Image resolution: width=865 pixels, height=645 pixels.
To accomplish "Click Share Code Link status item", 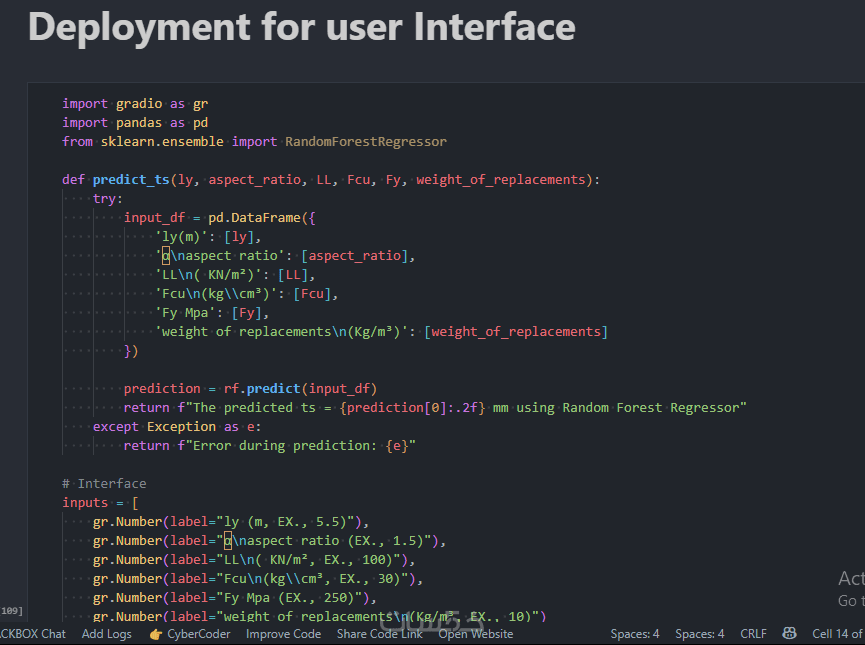I will pyautogui.click(x=380, y=634).
